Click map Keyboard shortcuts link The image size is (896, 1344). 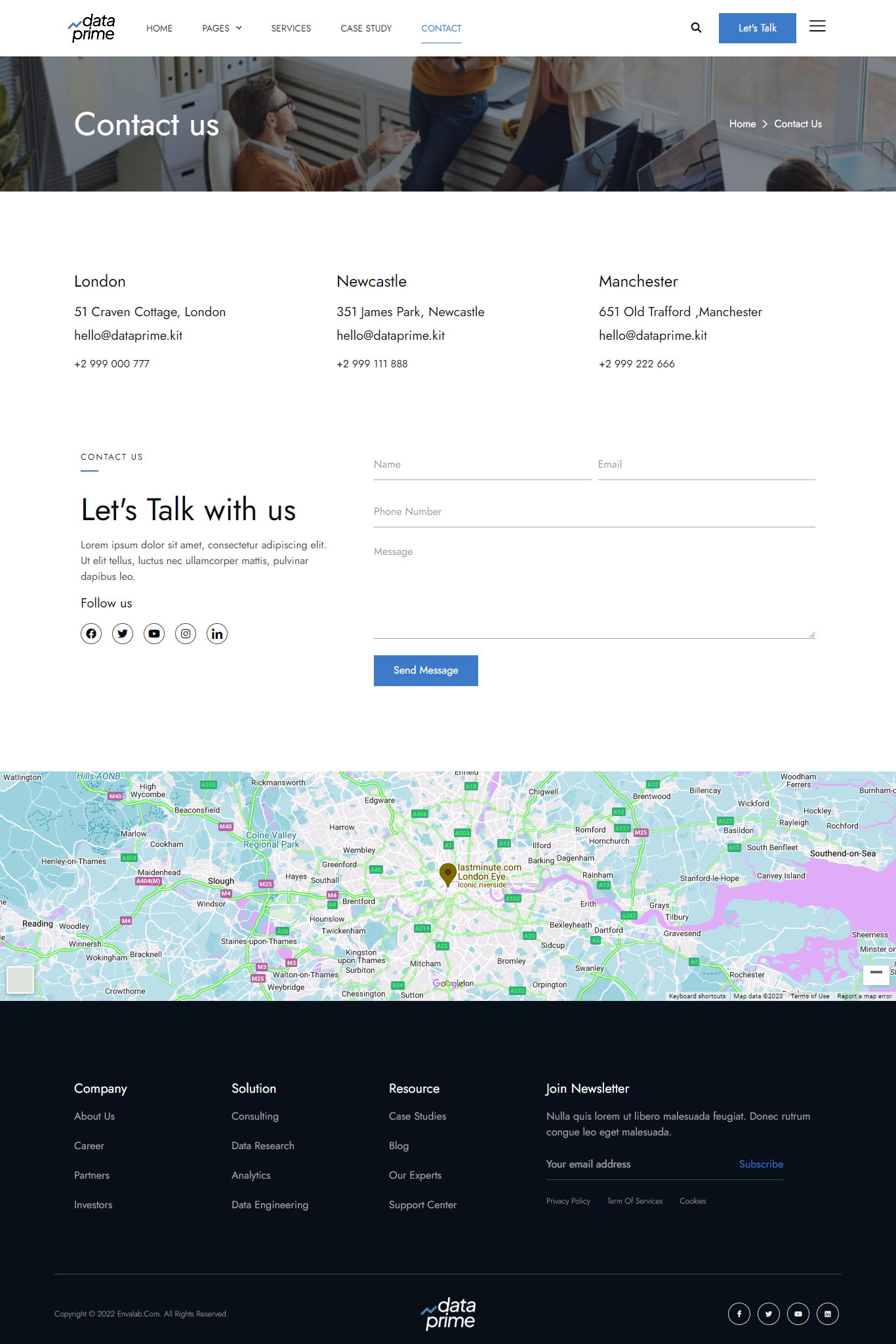pyautogui.click(x=697, y=996)
